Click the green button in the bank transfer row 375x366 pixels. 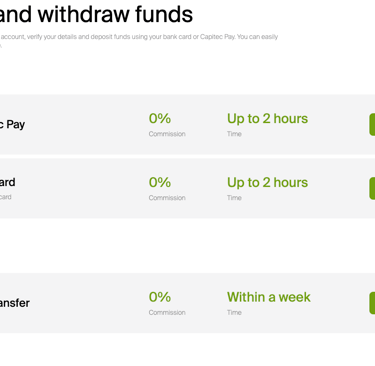click(x=372, y=303)
